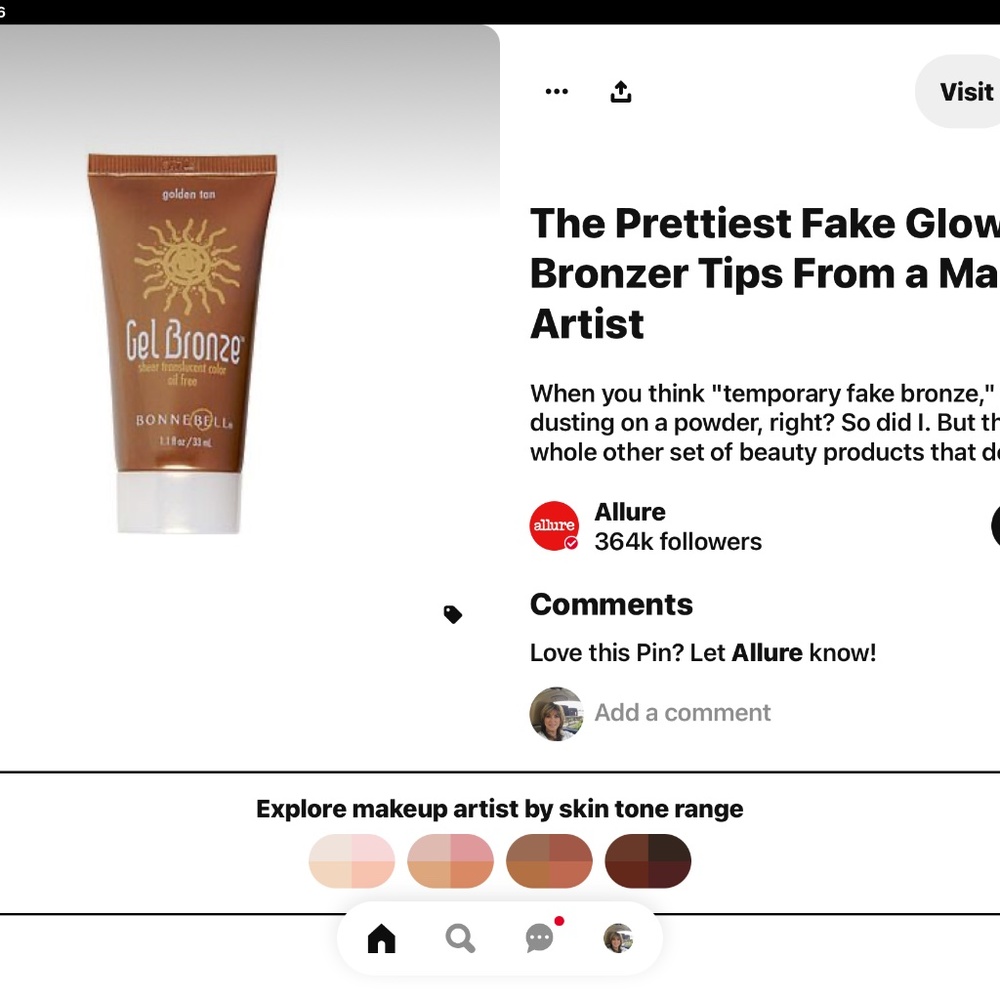The image size is (1000, 1000).
Task: Click the pin title about Bronzer Tips
Action: [x=765, y=274]
